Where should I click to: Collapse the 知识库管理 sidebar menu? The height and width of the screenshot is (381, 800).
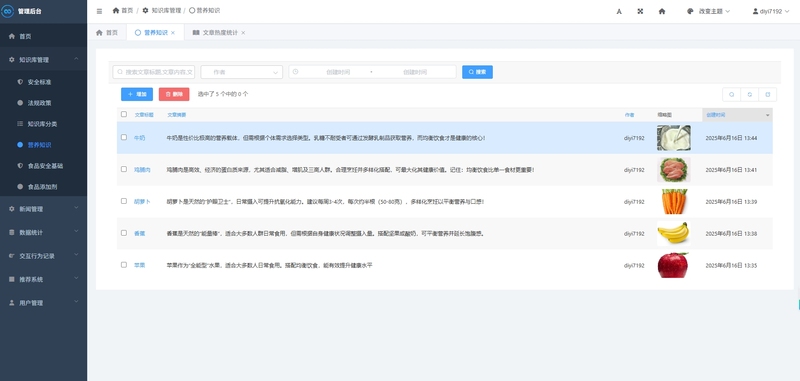click(43, 60)
